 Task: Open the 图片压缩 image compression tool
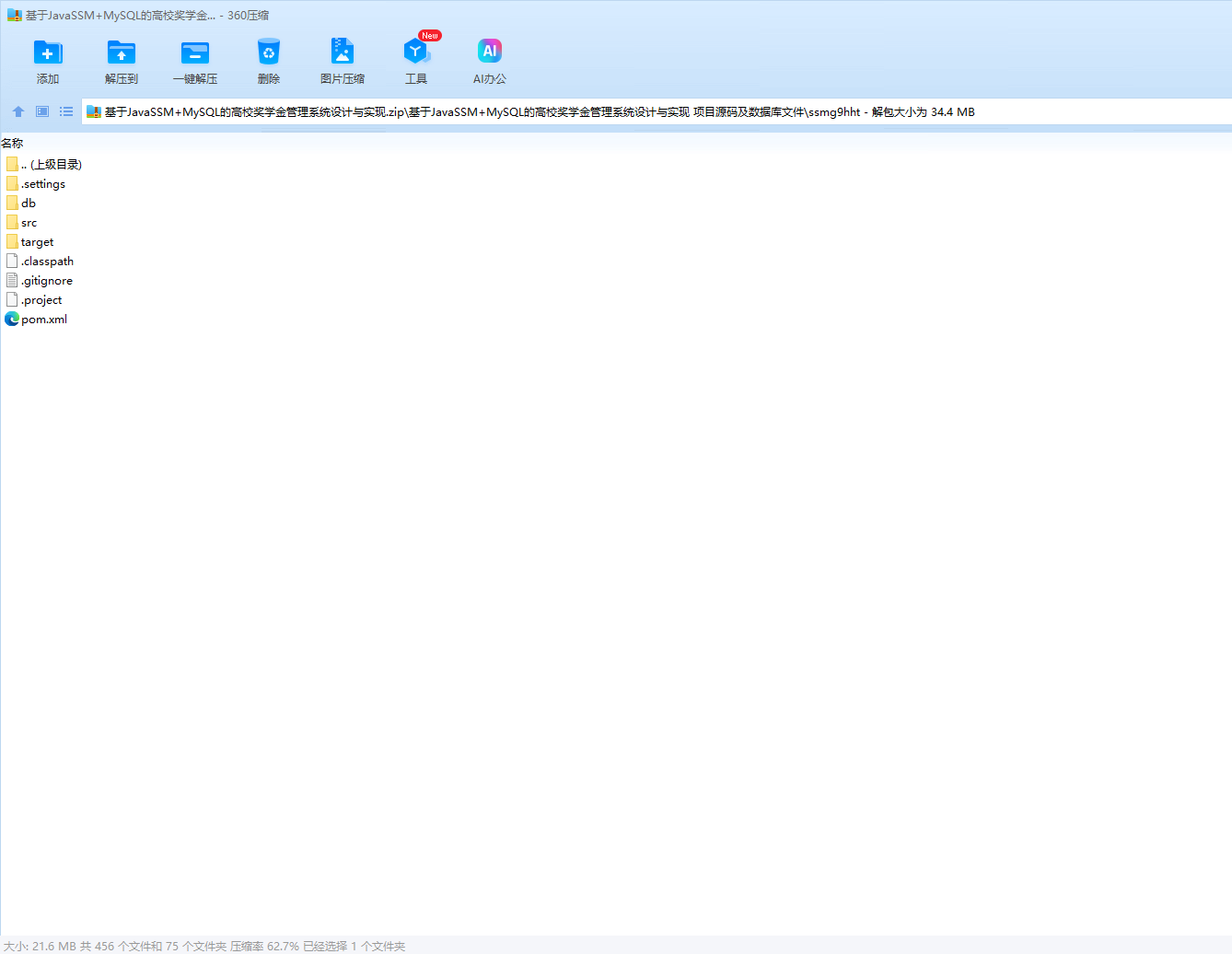(343, 52)
